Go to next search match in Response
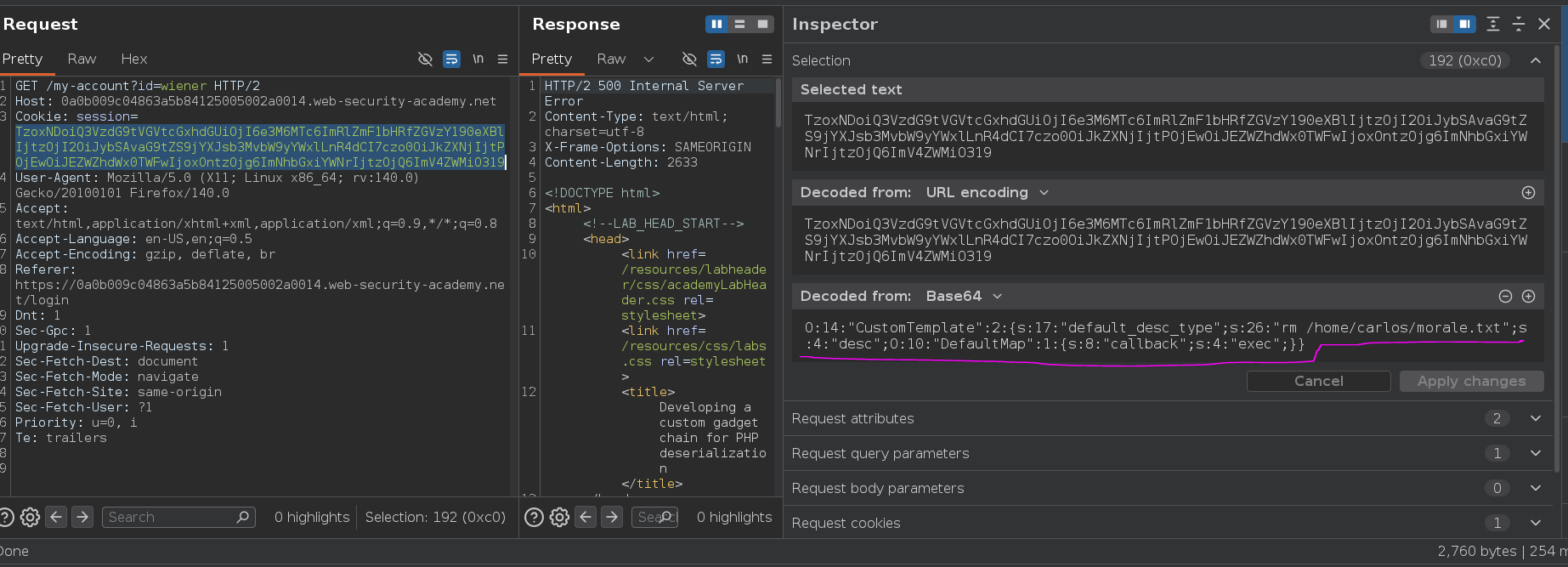 pos(612,517)
